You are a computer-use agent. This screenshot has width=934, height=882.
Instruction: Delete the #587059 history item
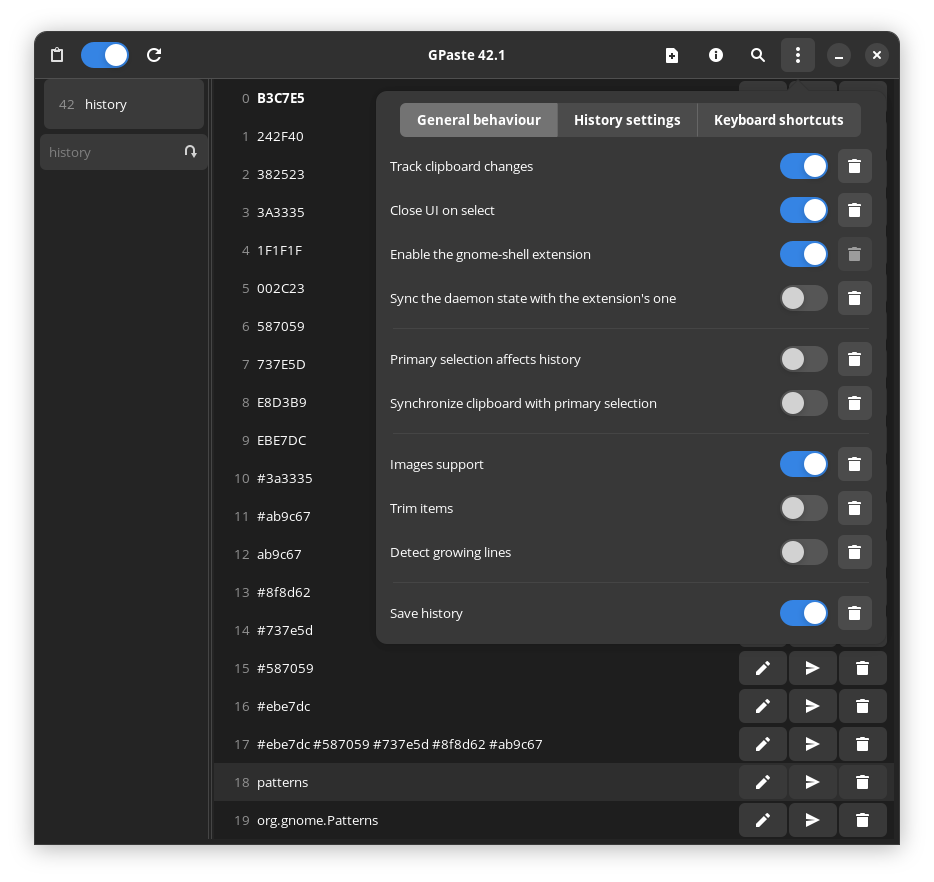pos(863,668)
